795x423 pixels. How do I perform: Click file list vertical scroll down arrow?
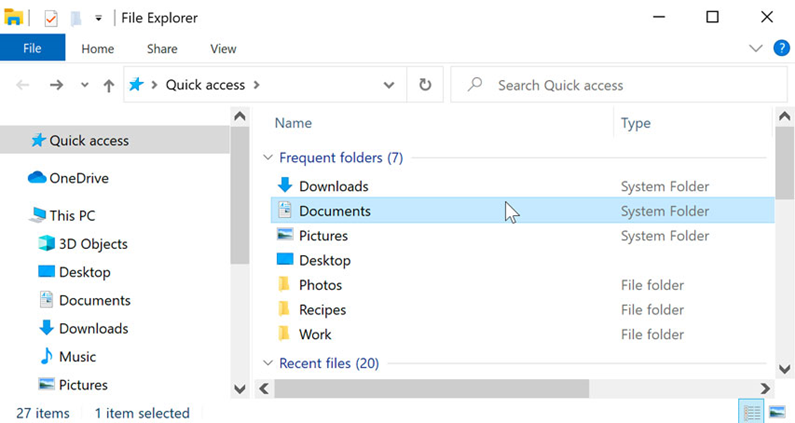(x=784, y=369)
